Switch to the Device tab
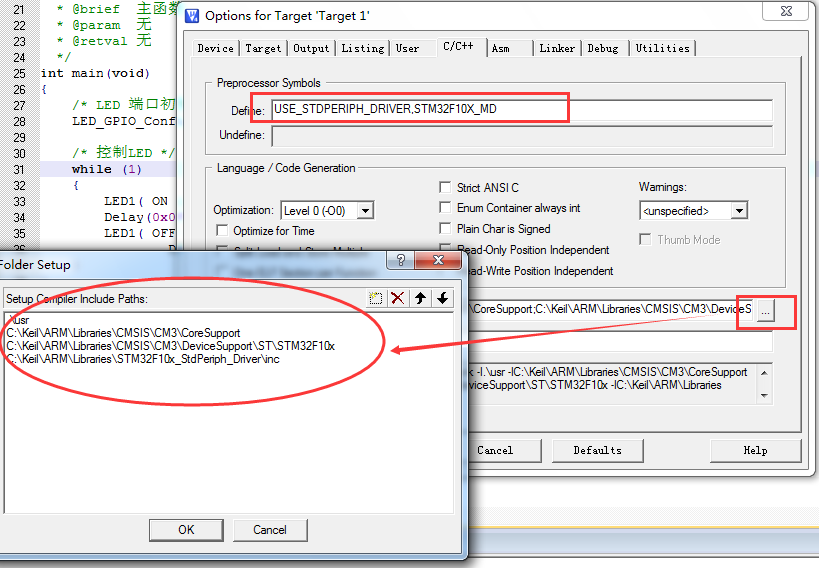The image size is (819, 568). pyautogui.click(x=215, y=48)
